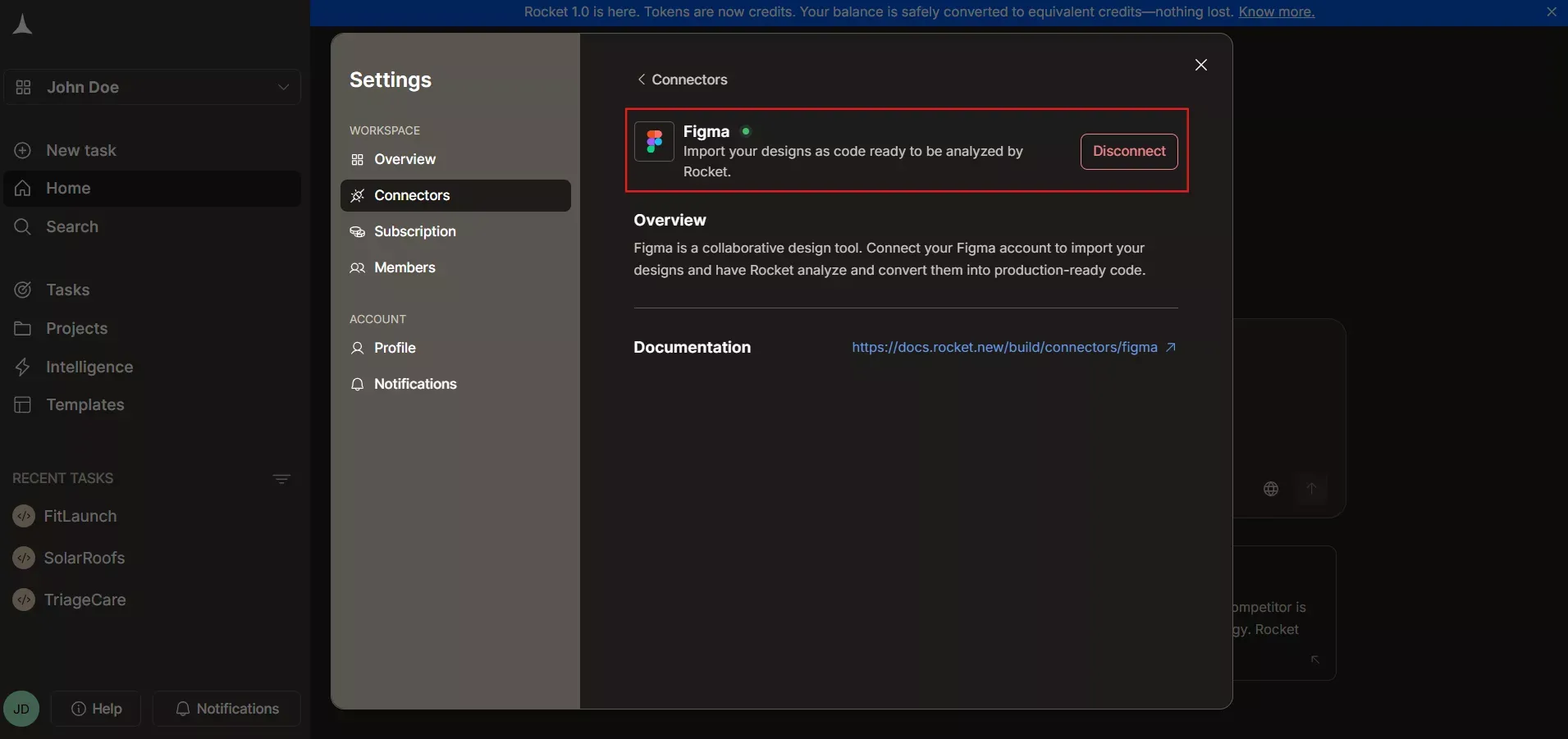Click the globe icon behind the dialog
This screenshot has height=739, width=1568.
click(1271, 489)
